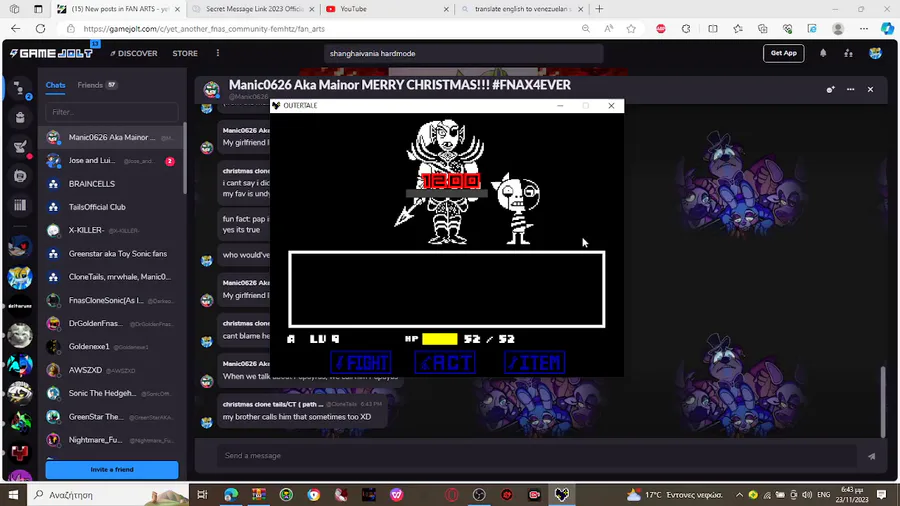
Task: Click the chat messages scrollbar
Action: pyautogui.click(x=883, y=403)
